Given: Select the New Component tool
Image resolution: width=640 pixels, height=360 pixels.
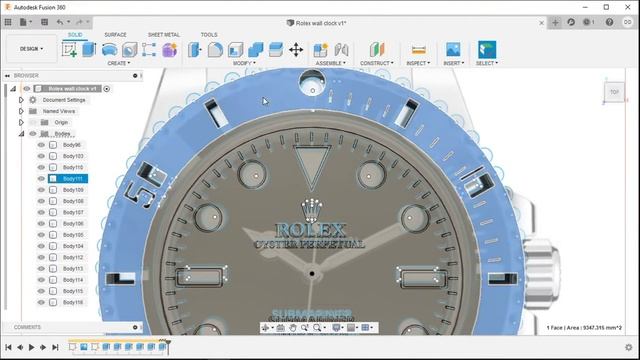Looking at the screenshot, I should [320, 50].
